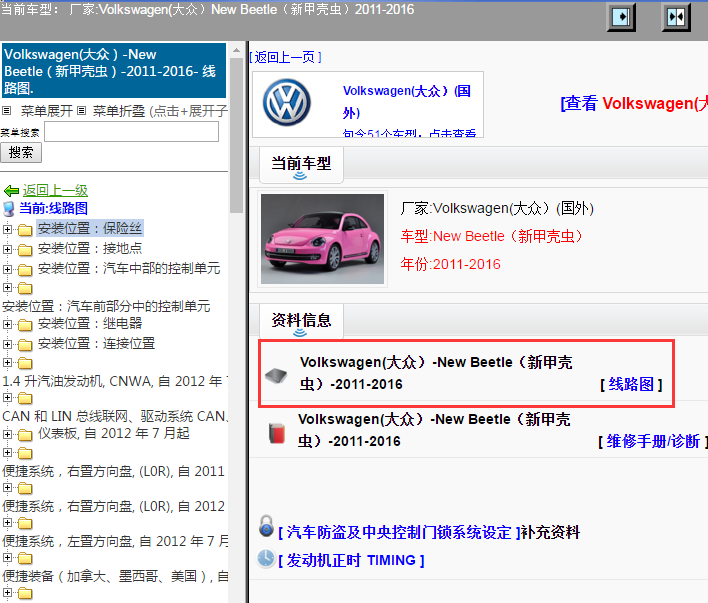This screenshot has width=708, height=603.
Task: Click folder icon of 安装位置:继电器
Action: pos(25,325)
